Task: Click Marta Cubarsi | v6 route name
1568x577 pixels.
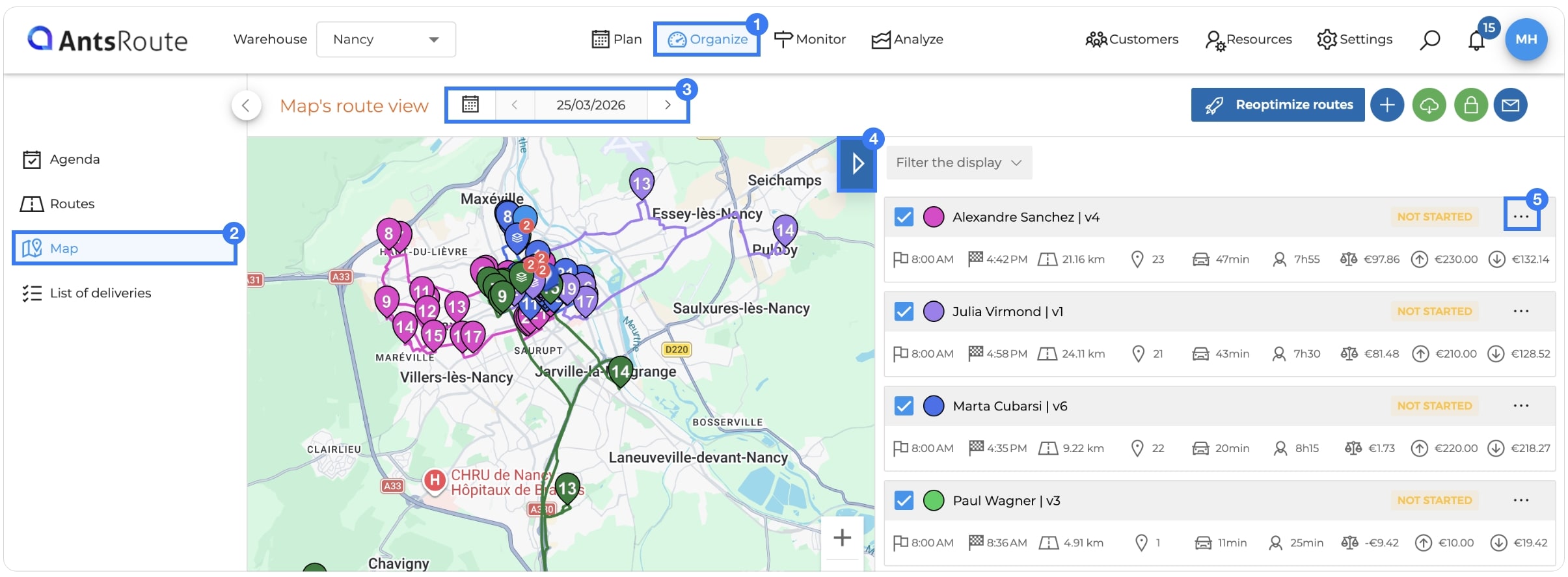Action: click(x=1010, y=407)
